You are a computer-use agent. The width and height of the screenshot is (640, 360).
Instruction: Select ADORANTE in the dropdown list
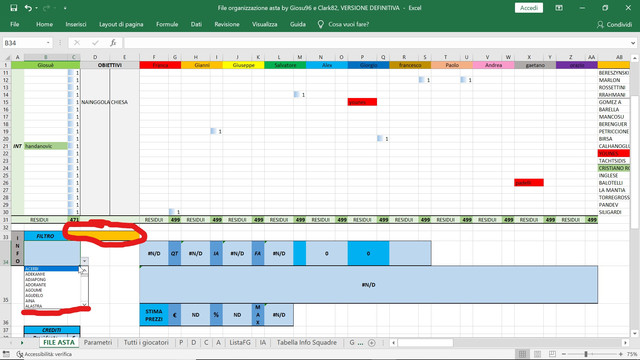click(x=51, y=285)
